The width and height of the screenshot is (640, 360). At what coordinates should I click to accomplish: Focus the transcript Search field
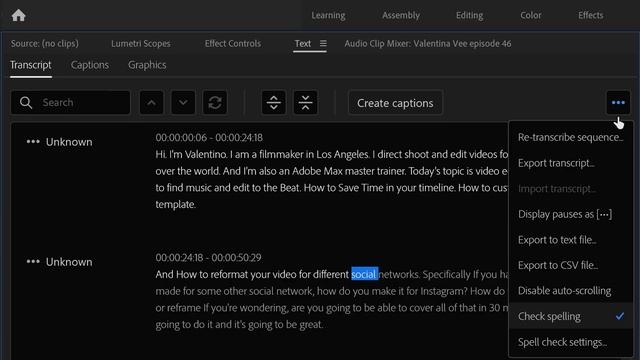pos(70,102)
